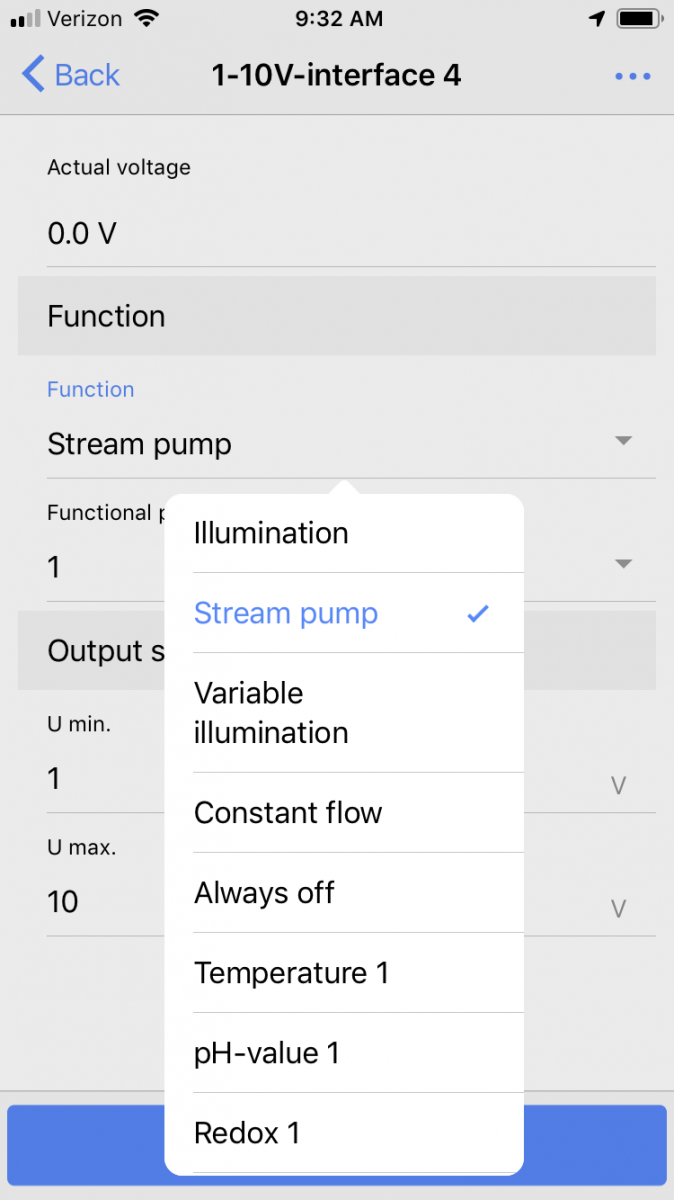Viewport: 674px width, 1200px height.
Task: Open the Functional parameter dropdown arrow
Action: click(623, 565)
